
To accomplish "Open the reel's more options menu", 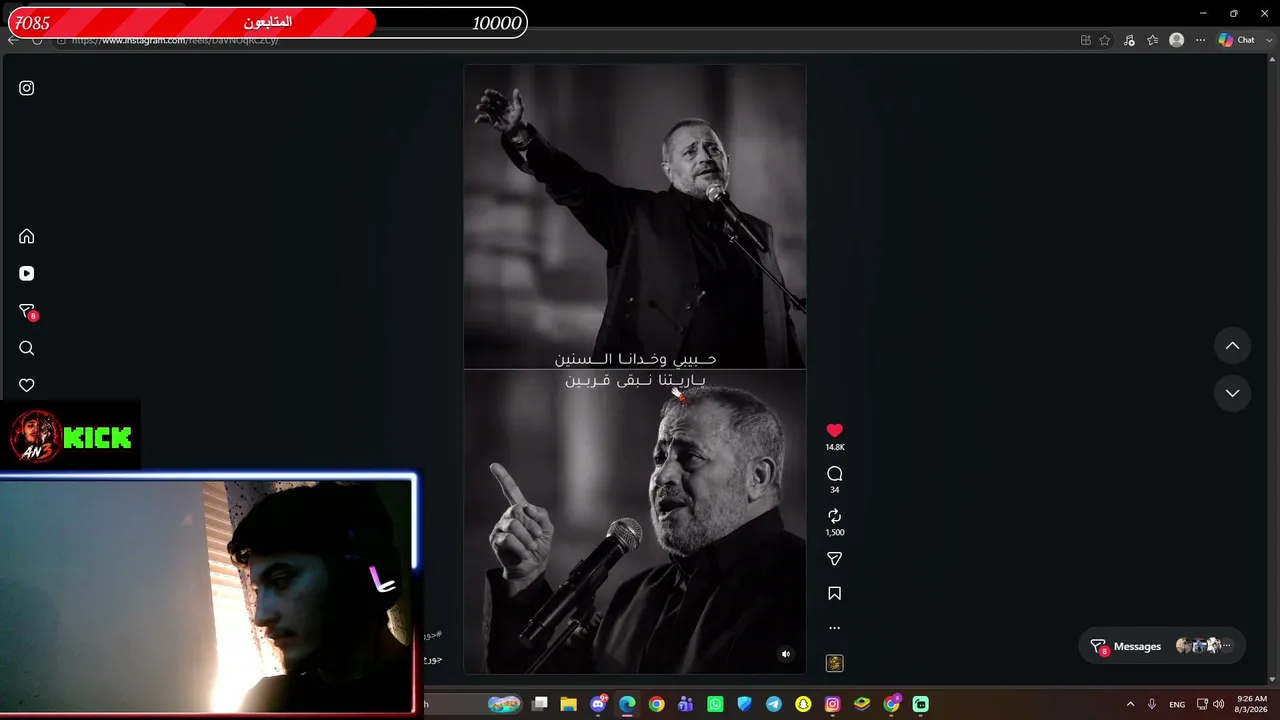I will [x=835, y=628].
